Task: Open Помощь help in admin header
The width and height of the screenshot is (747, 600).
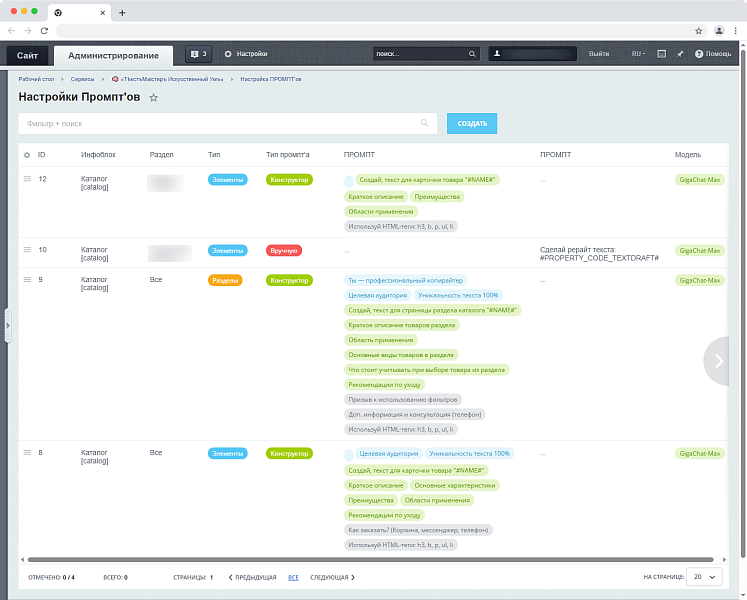Action: pos(713,53)
